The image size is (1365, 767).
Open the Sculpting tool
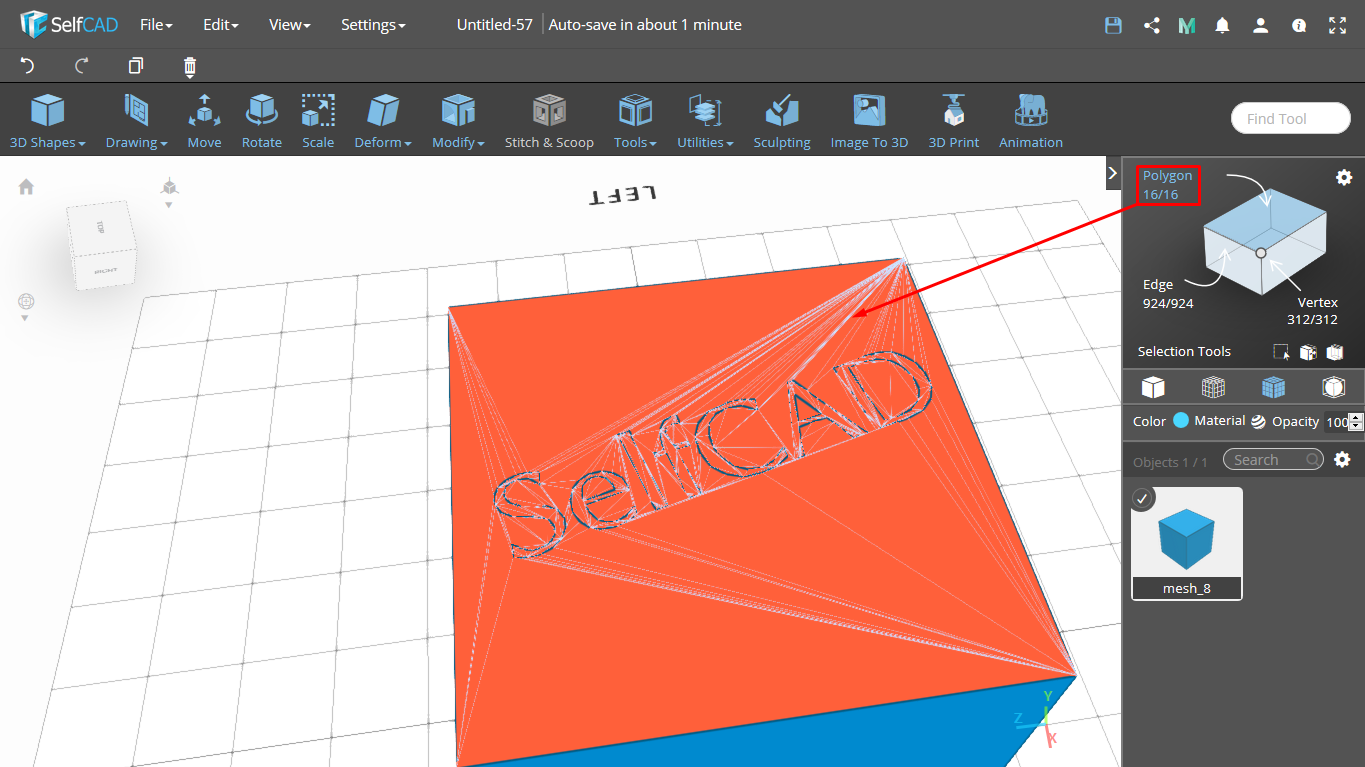(x=781, y=121)
